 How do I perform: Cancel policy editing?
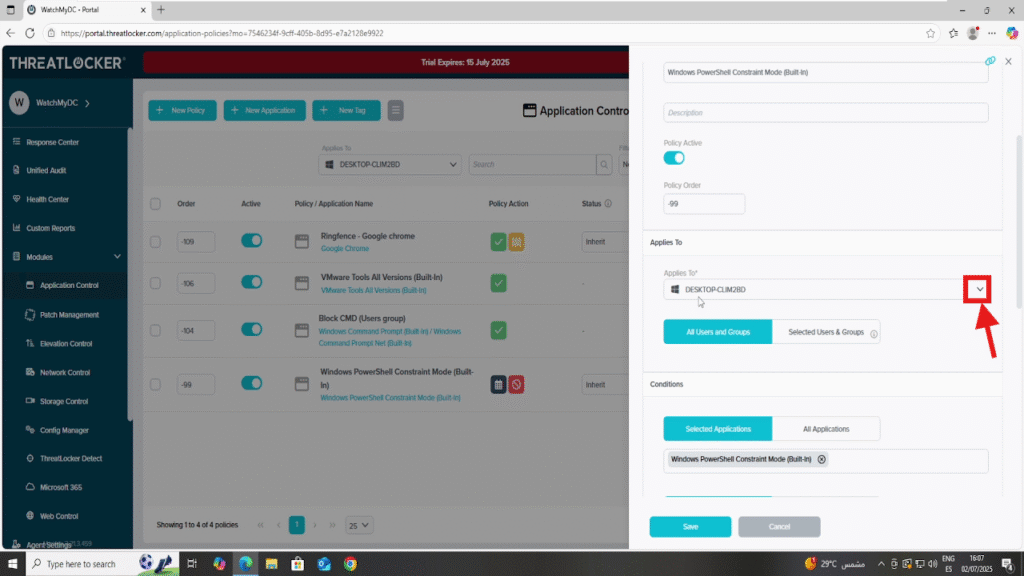(779, 527)
